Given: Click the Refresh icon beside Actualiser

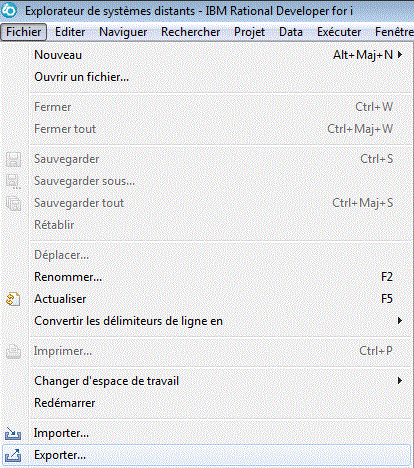Looking at the screenshot, I should click(x=13, y=299).
